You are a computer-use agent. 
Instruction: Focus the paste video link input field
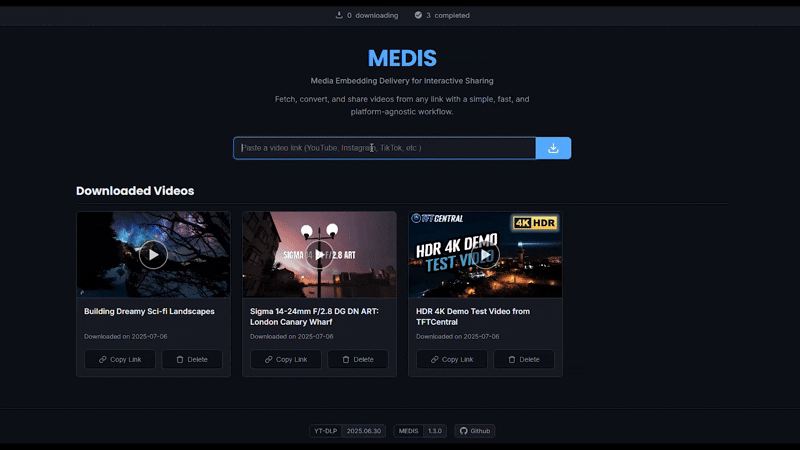tap(385, 148)
